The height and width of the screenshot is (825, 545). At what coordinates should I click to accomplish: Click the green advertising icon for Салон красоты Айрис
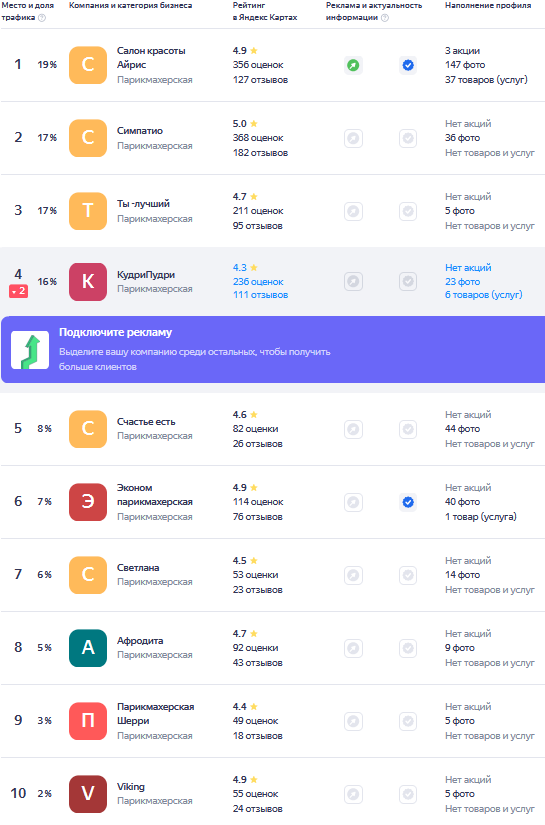[354, 65]
